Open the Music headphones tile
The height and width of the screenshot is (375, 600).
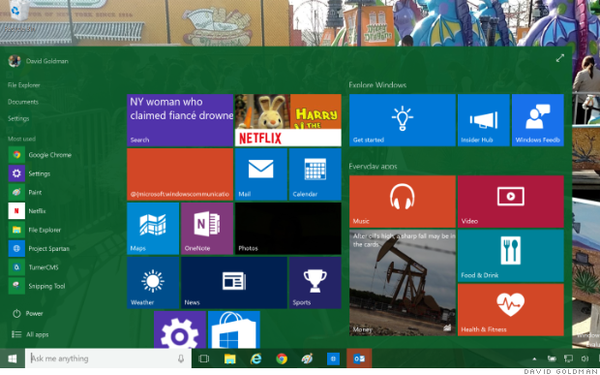402,201
